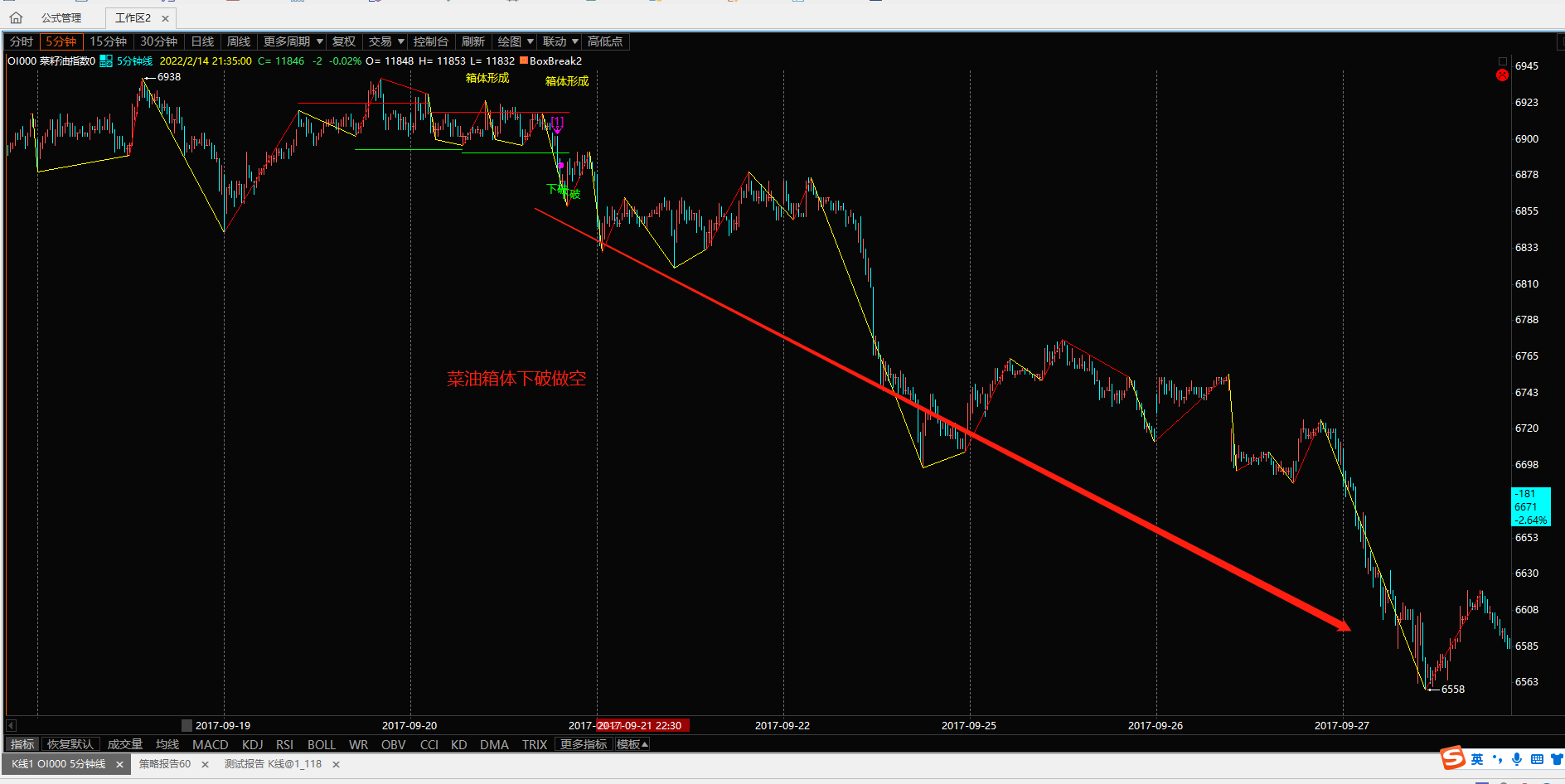
Task: Switch to the 15分钟 period
Action: [x=108, y=41]
